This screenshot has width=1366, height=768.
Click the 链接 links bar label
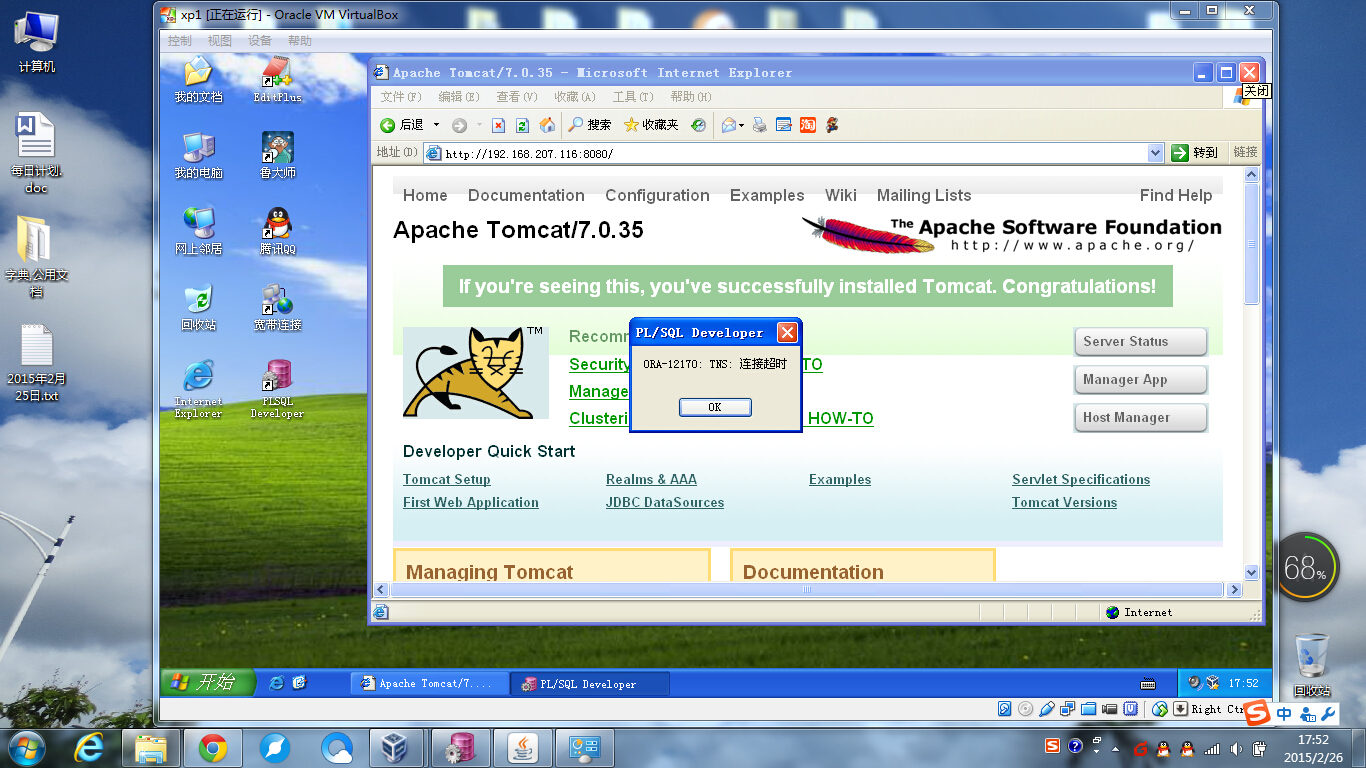pyautogui.click(x=1245, y=152)
